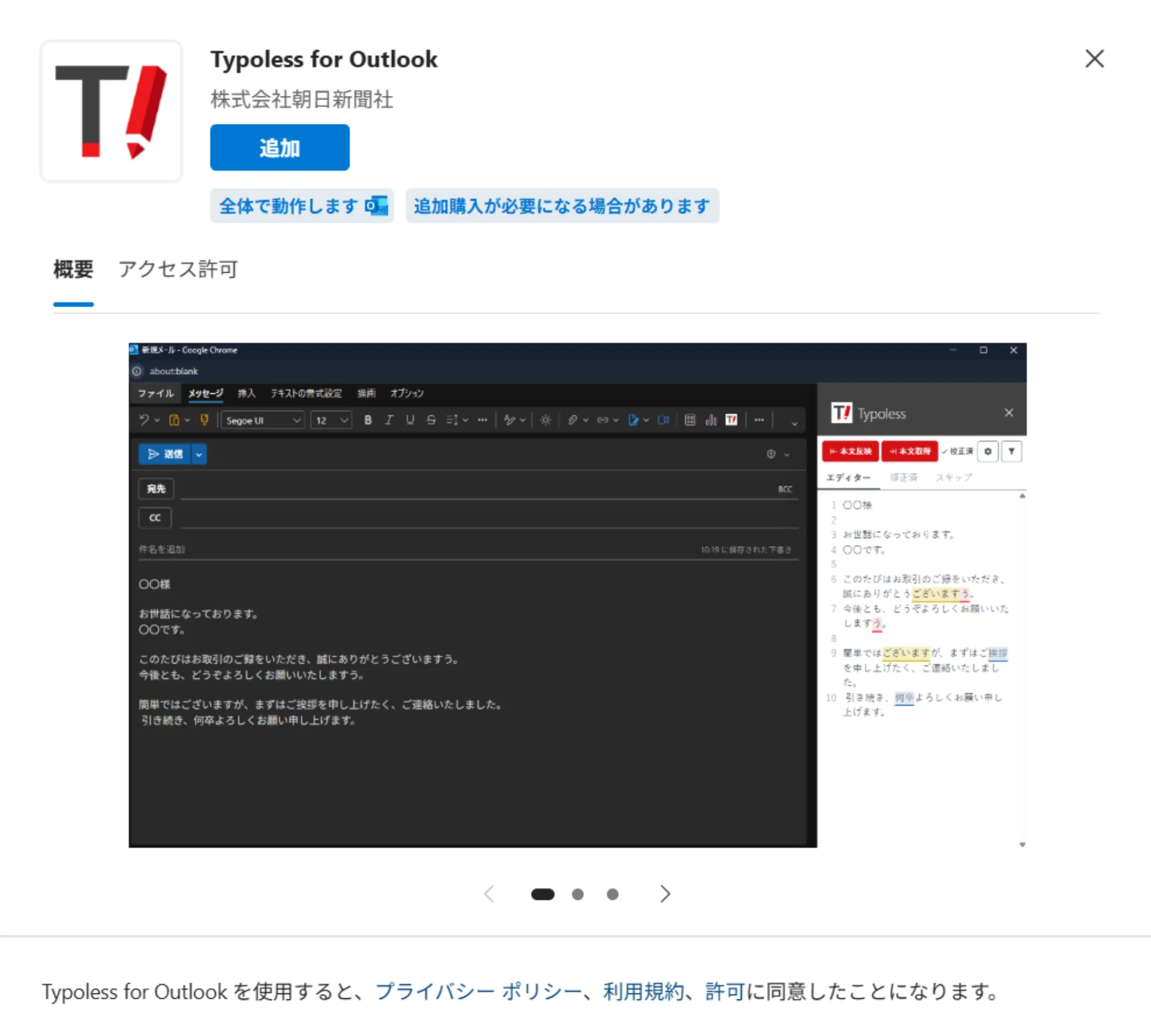Click the format painter icon in preview screenshot
Screen dimensions: 1151x1036
click(x=204, y=420)
